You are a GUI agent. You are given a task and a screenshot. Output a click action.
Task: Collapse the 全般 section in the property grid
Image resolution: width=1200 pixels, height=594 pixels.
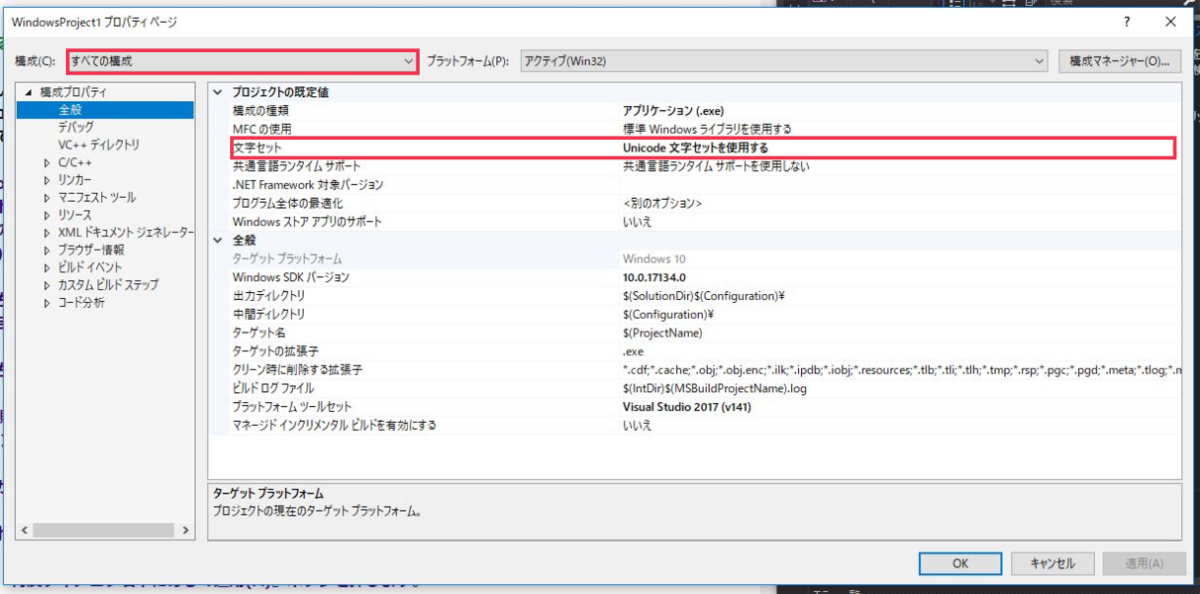(219, 240)
